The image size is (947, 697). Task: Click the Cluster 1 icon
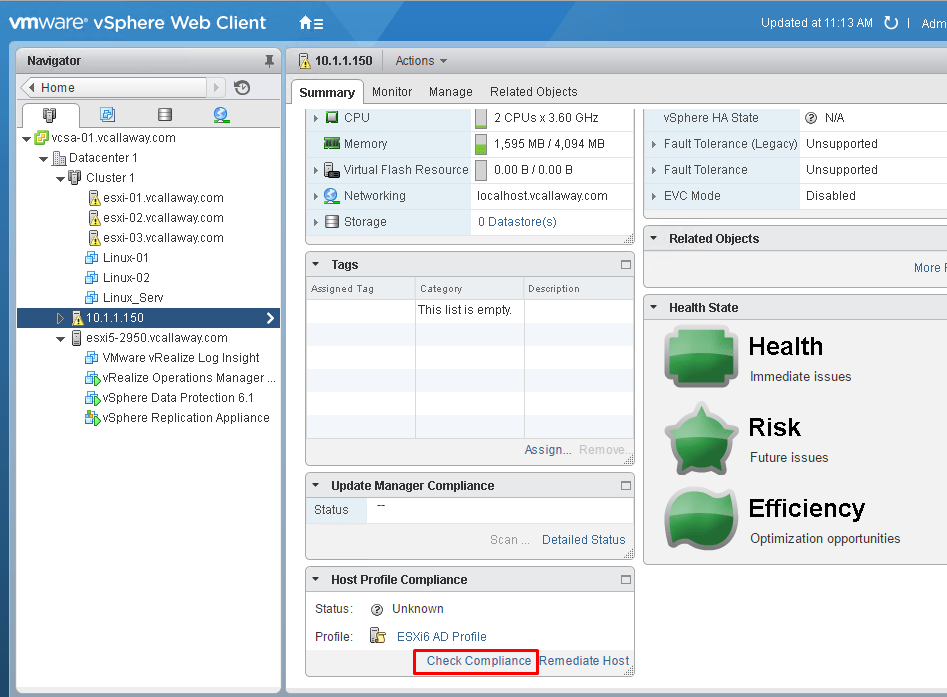(x=75, y=178)
